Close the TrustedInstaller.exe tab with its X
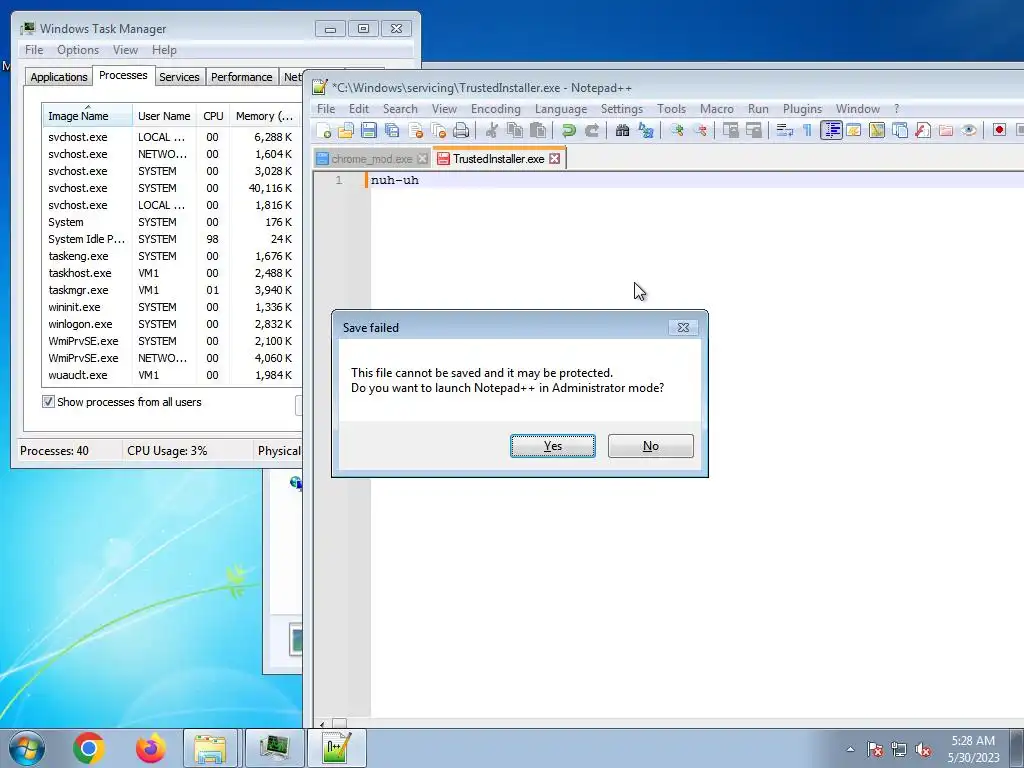1024x768 pixels. (554, 159)
